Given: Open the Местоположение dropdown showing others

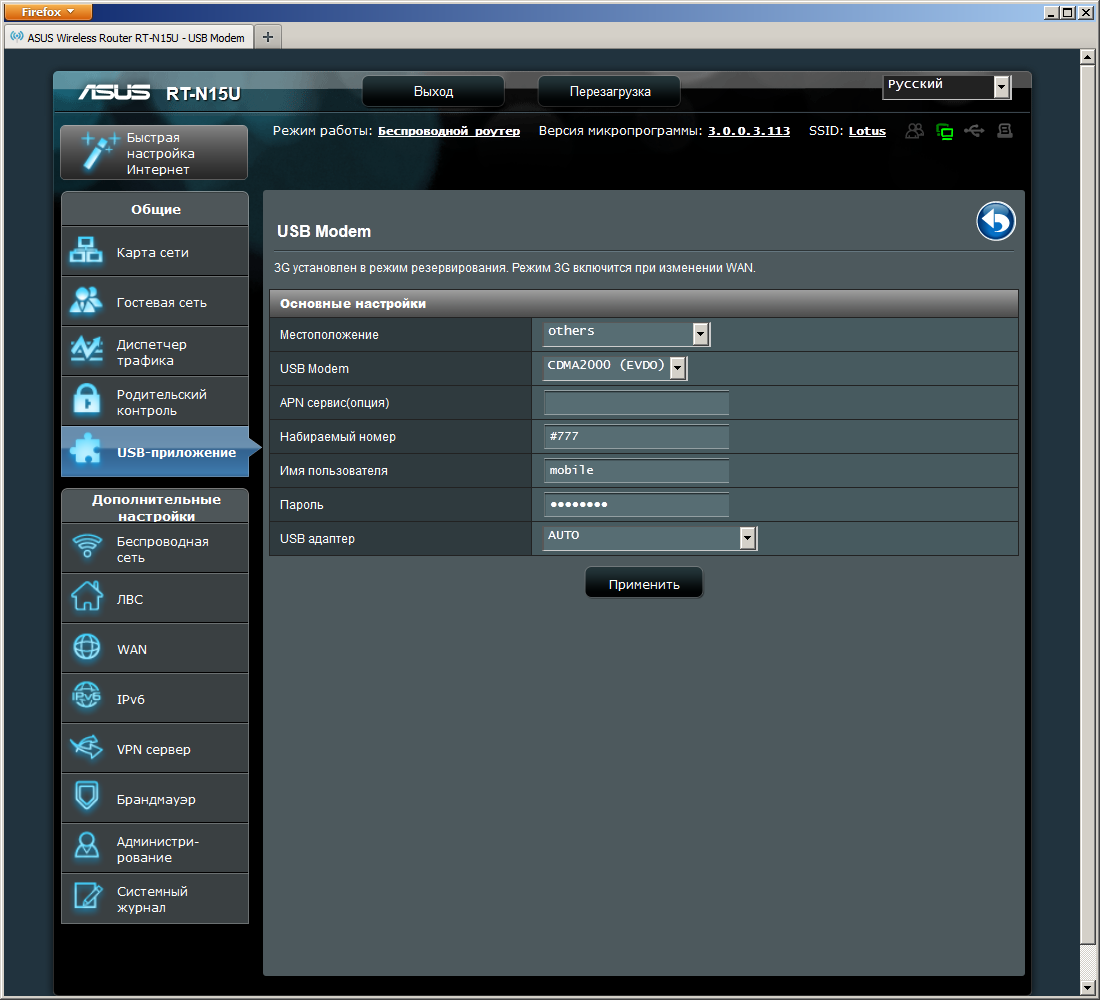Looking at the screenshot, I should coord(626,334).
